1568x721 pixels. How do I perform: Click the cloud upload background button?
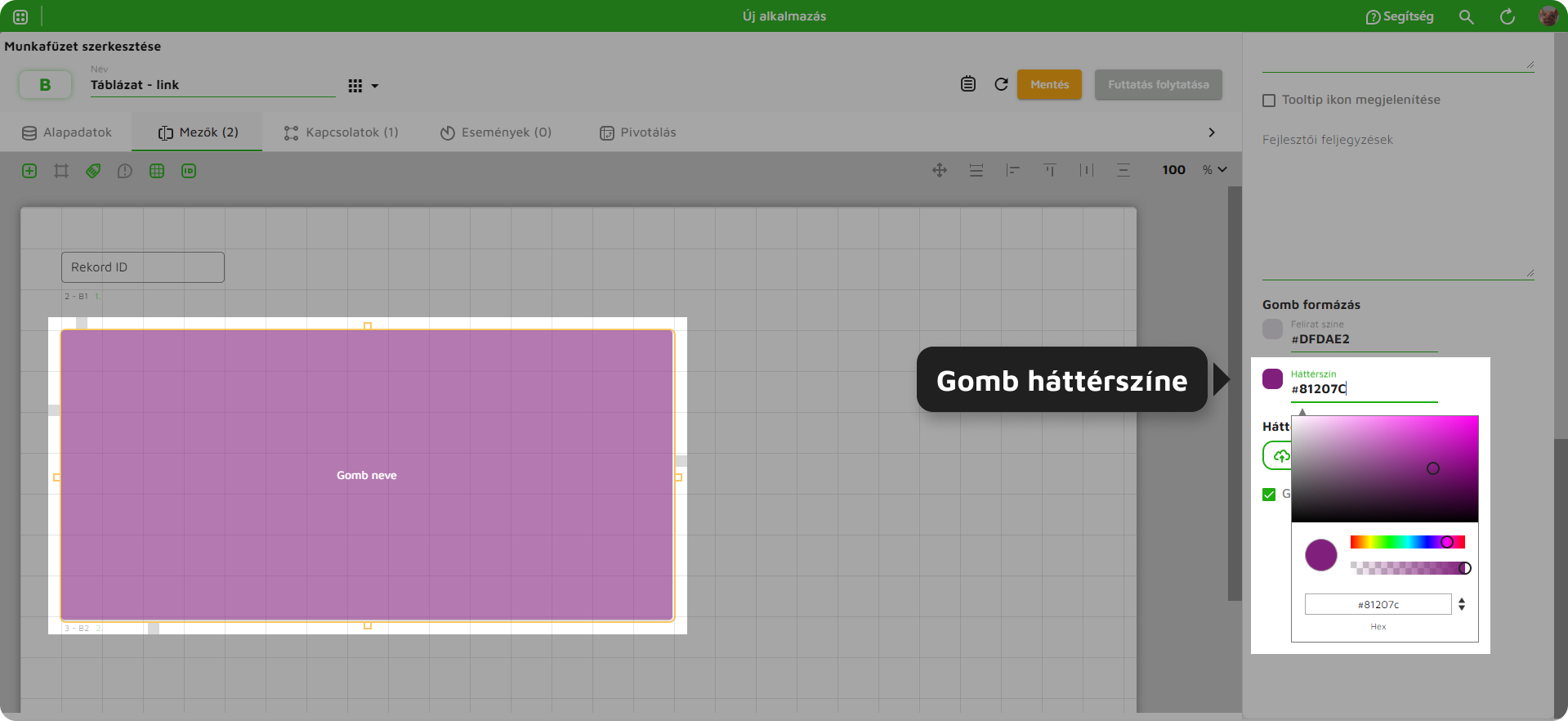[x=1278, y=455]
